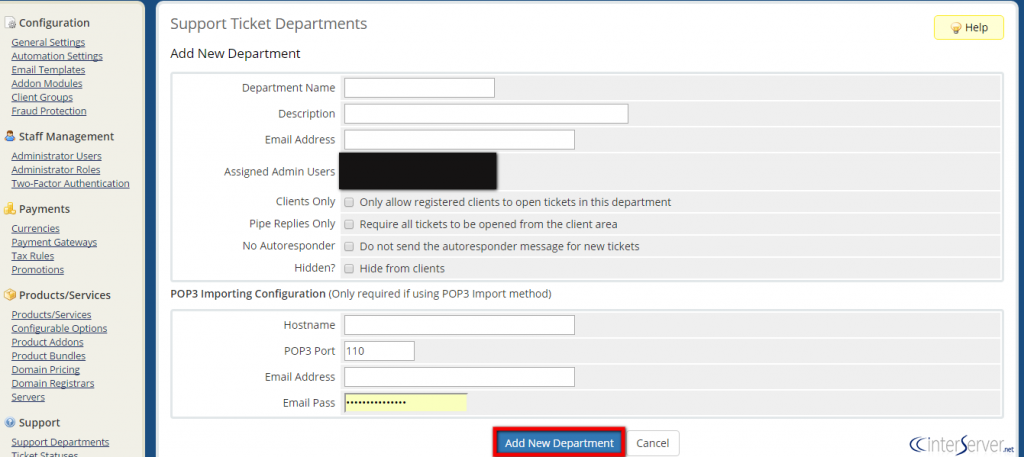Go to Domain Pricing
Viewport: 1024px width, 457px height.
click(46, 370)
